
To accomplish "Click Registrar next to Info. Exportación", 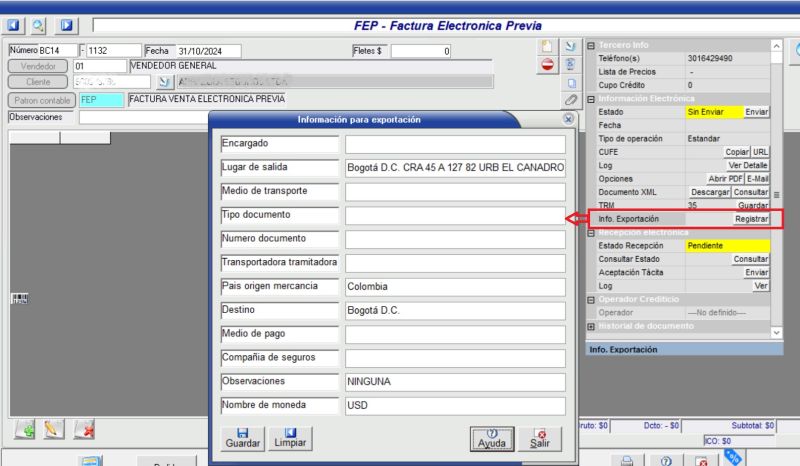I will coord(751,218).
